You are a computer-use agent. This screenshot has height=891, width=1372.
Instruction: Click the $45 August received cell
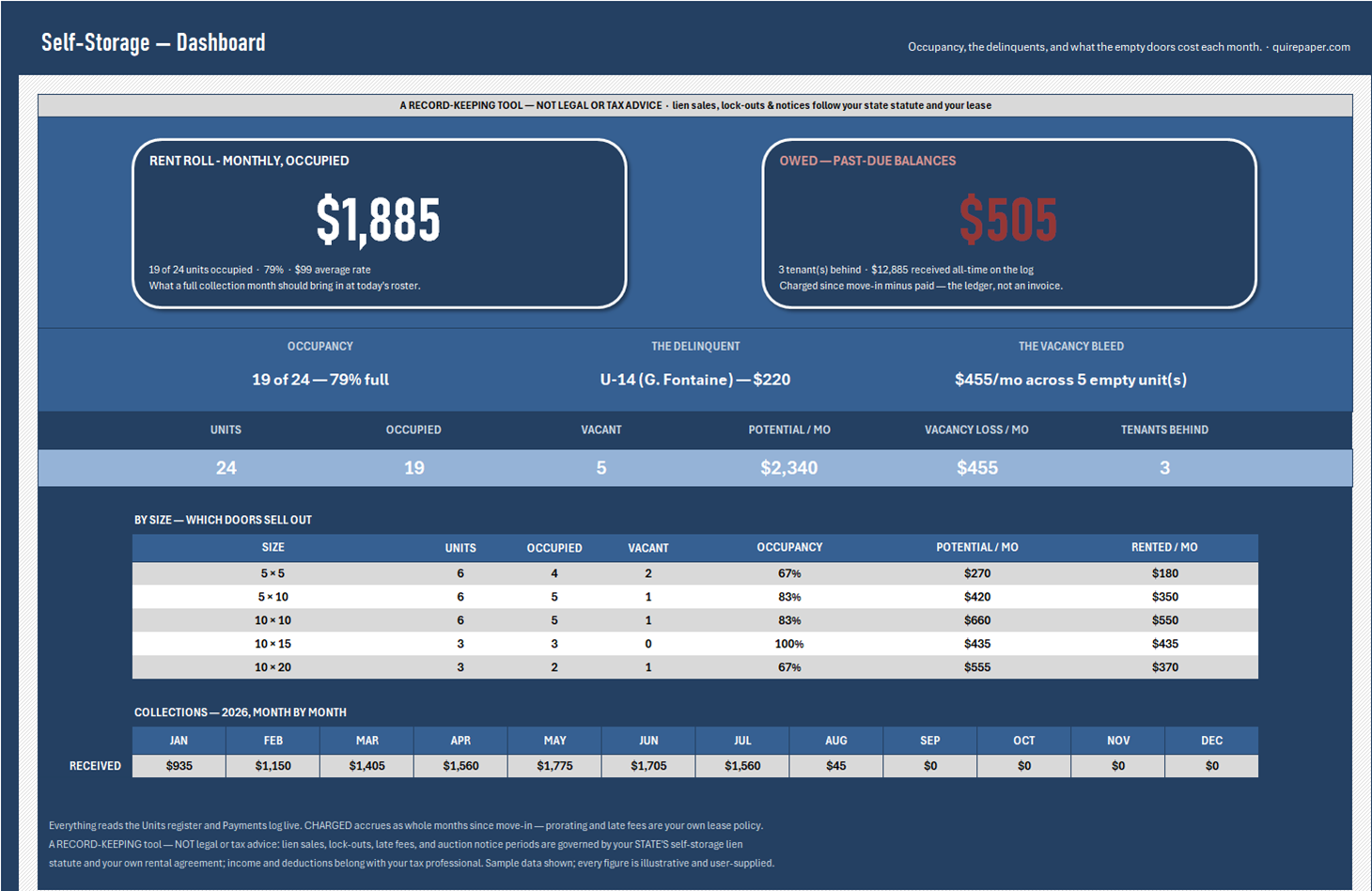pyautogui.click(x=836, y=766)
